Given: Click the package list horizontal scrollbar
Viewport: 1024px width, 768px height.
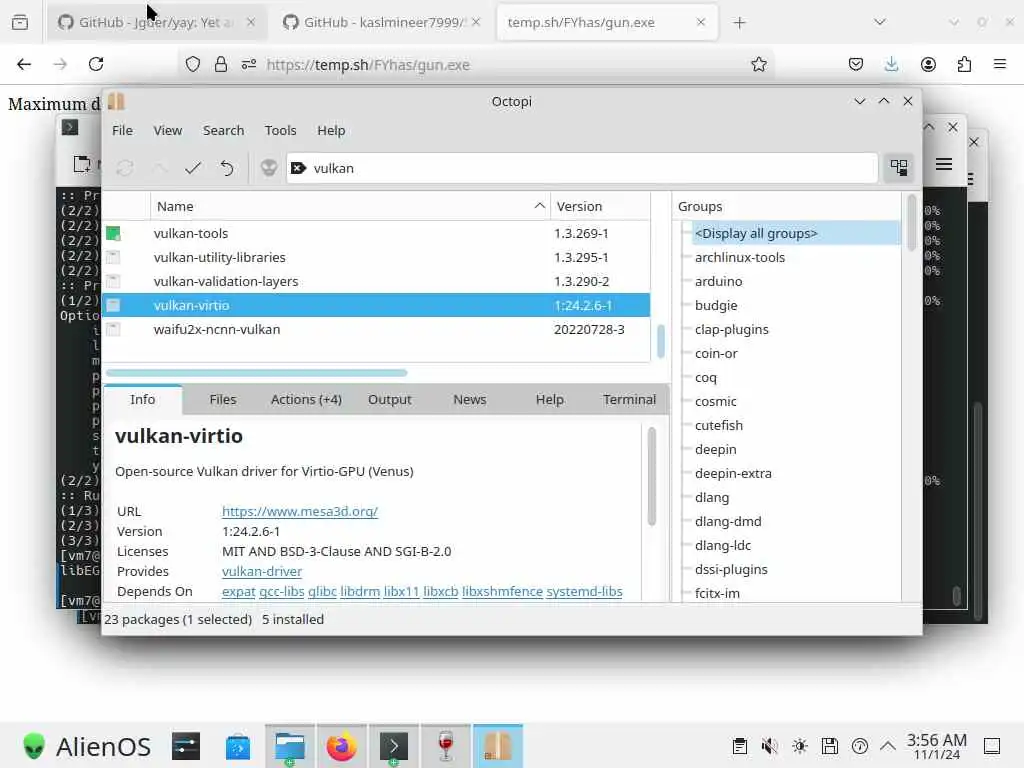Looking at the screenshot, I should [257, 373].
